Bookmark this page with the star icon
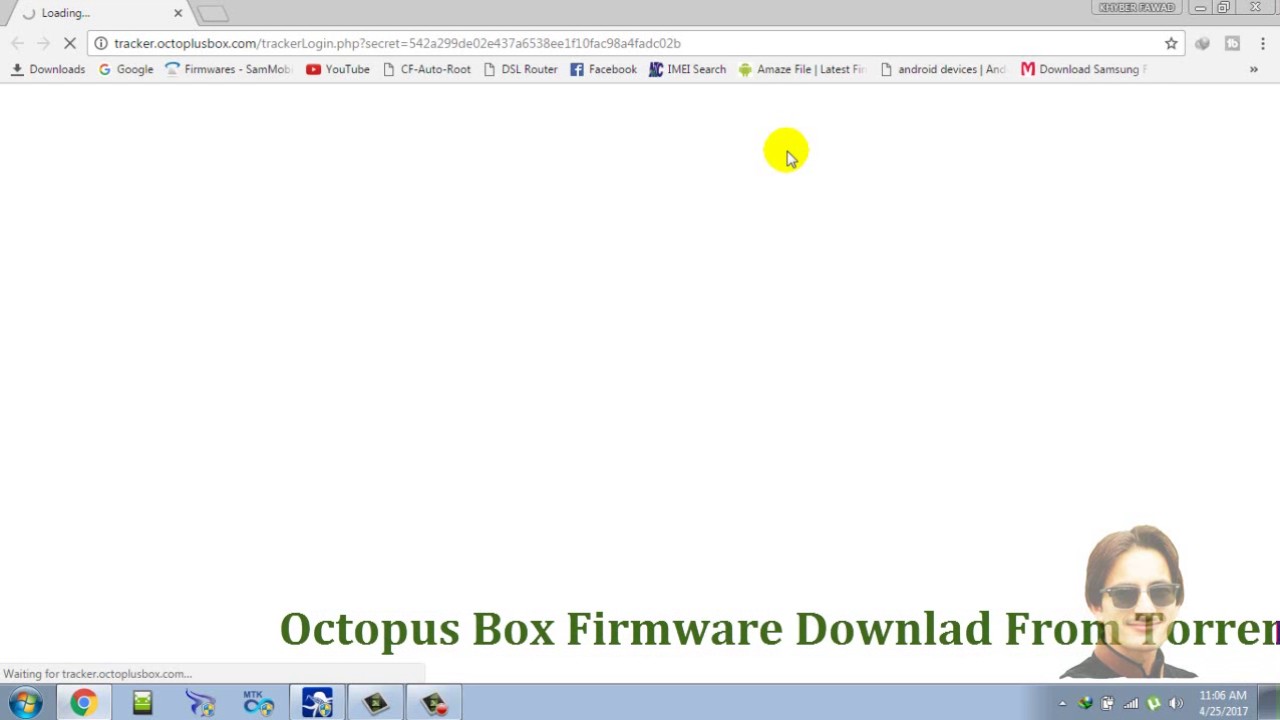1280x720 pixels. click(x=1171, y=43)
